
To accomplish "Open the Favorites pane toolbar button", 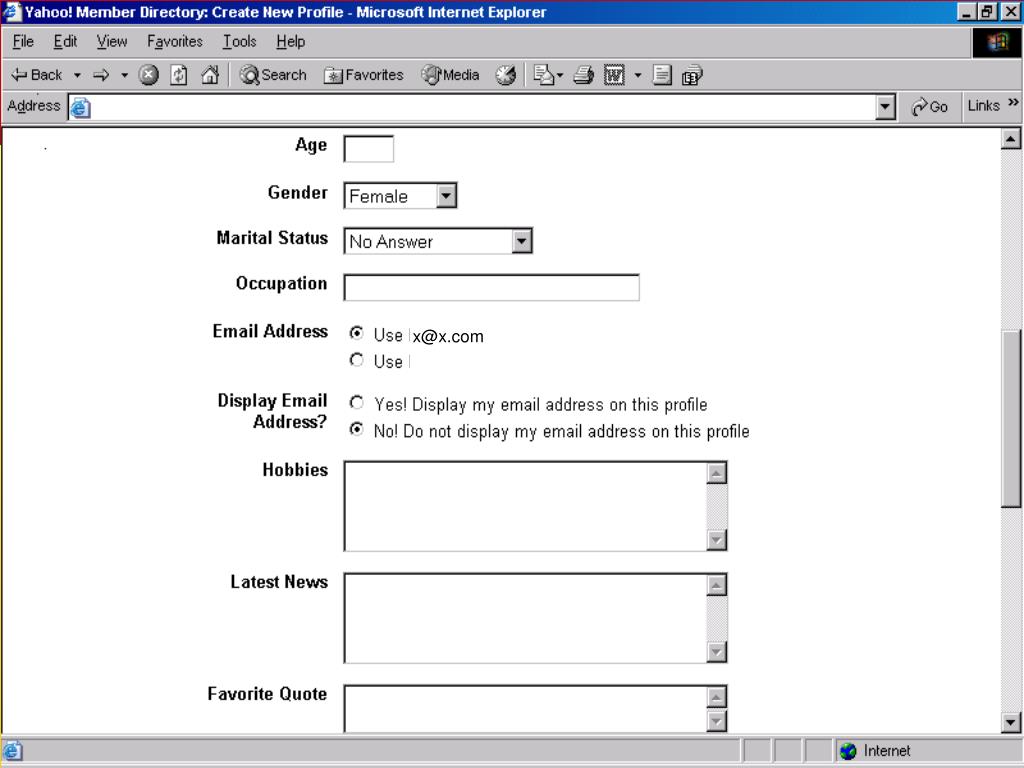I will click(x=364, y=75).
